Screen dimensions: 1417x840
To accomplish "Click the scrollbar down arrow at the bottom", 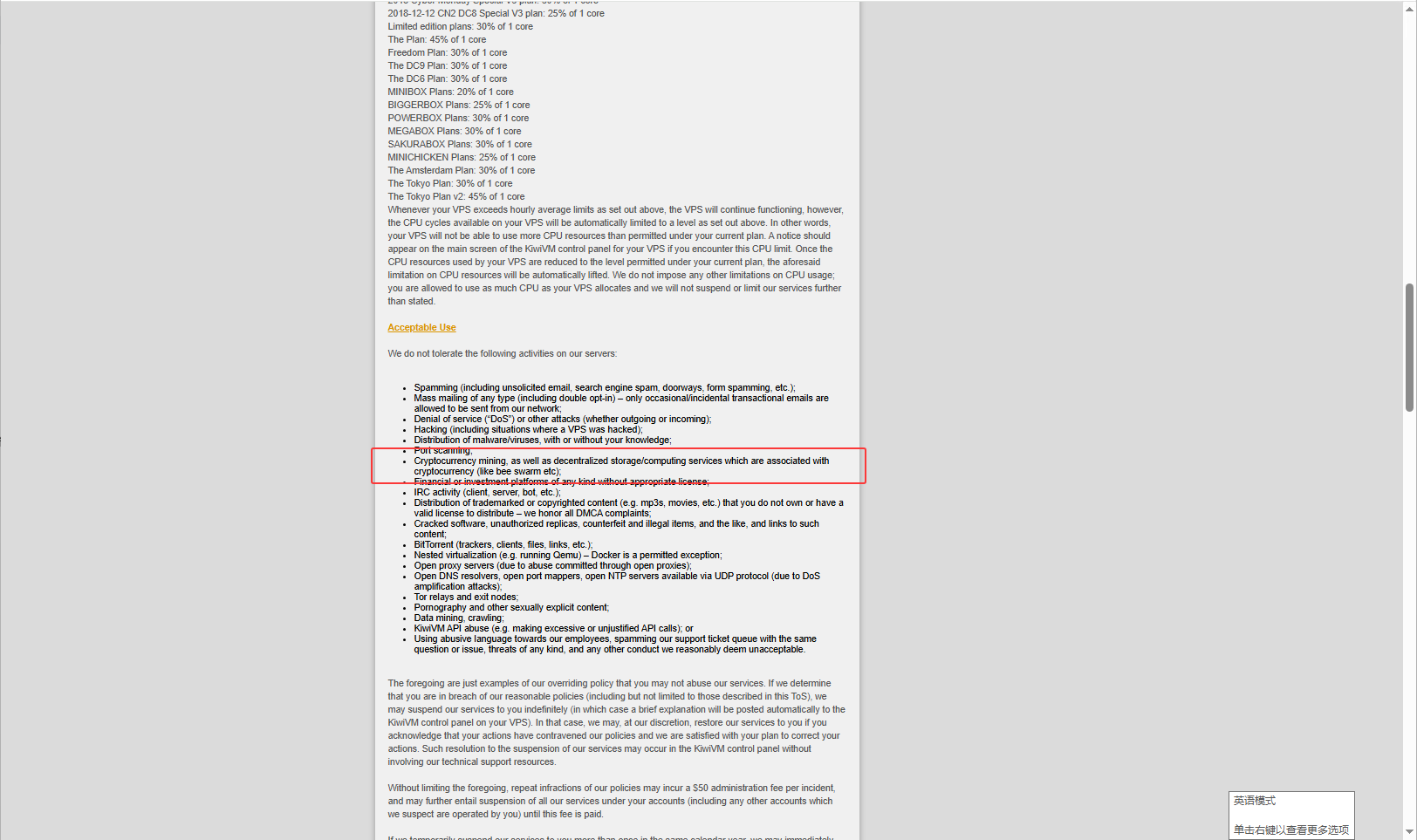I will point(1409,832).
